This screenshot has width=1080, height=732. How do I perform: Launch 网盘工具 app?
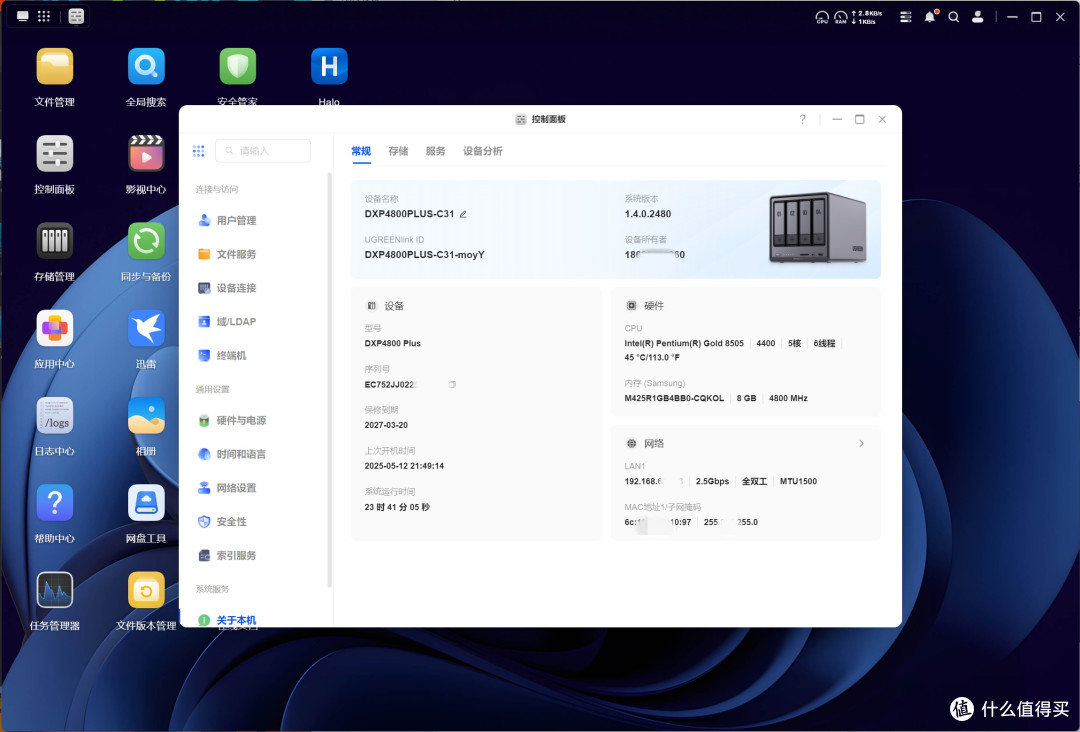146,503
